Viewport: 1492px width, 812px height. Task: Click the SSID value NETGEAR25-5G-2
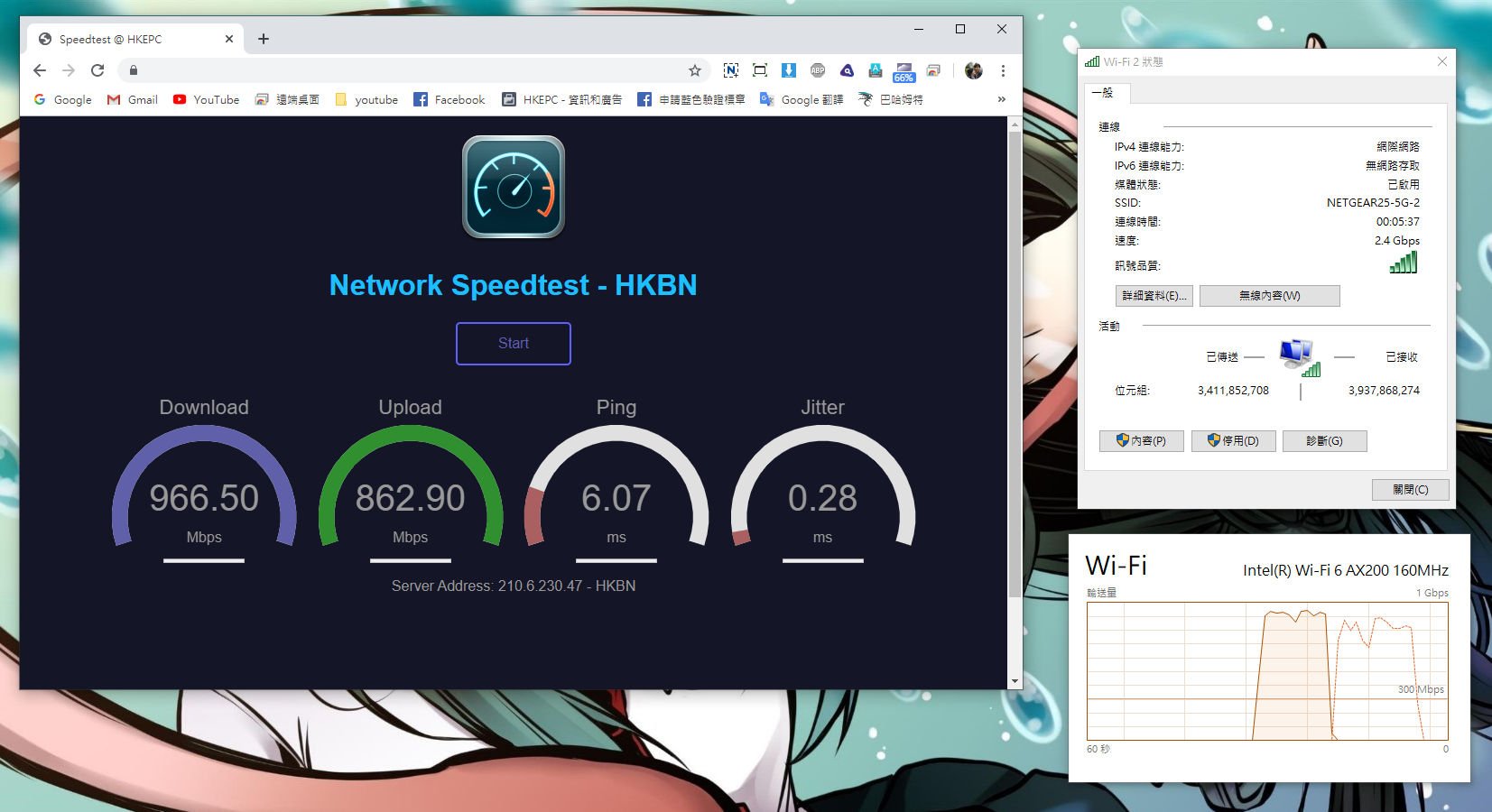click(x=1373, y=203)
